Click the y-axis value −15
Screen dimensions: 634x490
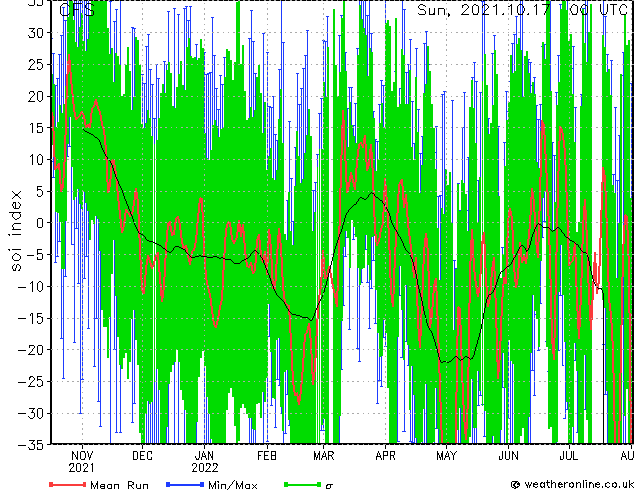click(x=30, y=318)
